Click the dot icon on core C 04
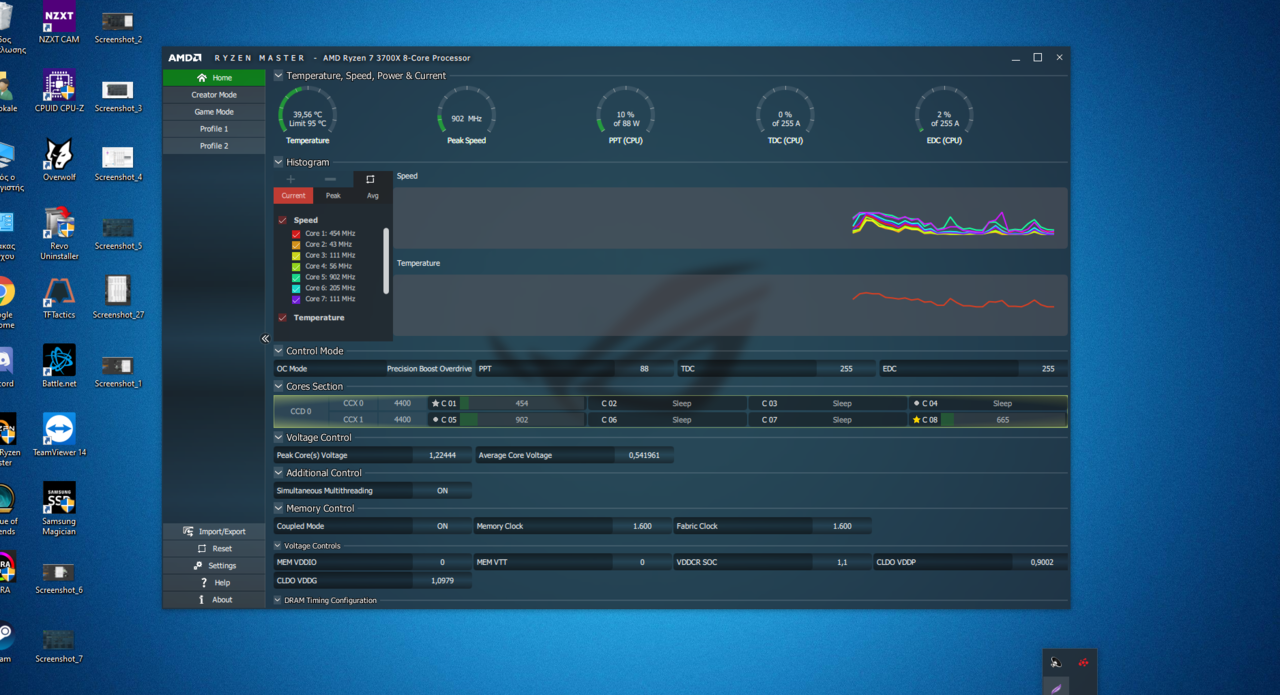Viewport: 1280px width, 695px height. point(917,404)
